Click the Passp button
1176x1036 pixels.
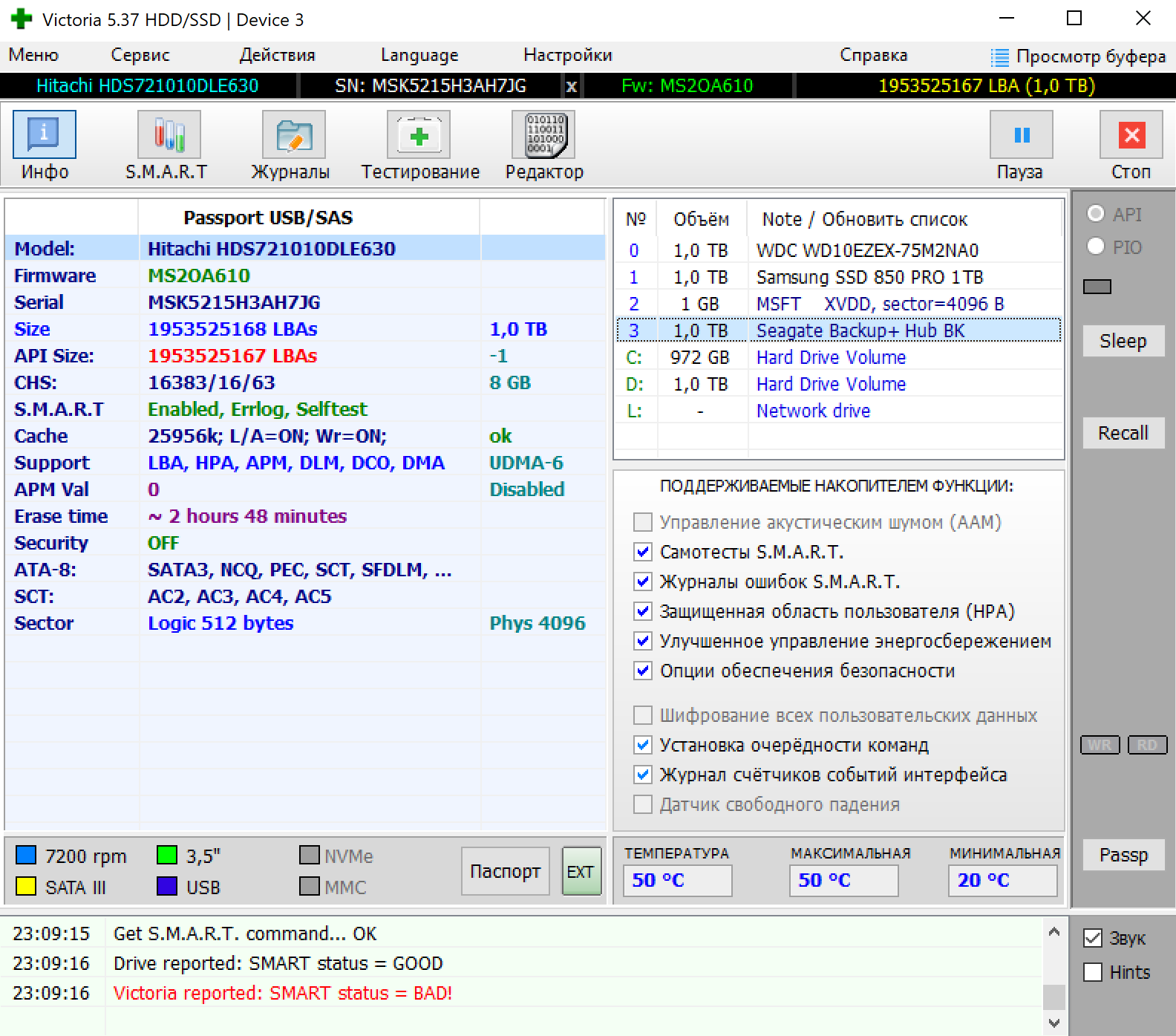click(1123, 855)
